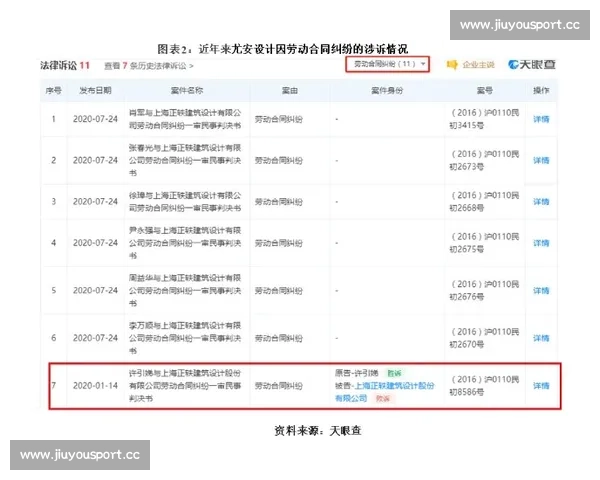
Task: Open 详情 for case 沪0110民初3415号
Action: point(541,119)
